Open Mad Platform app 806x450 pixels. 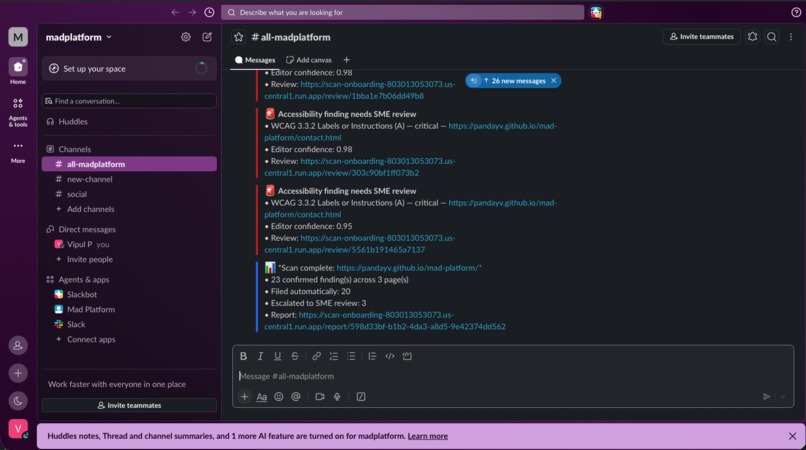coord(129,309)
